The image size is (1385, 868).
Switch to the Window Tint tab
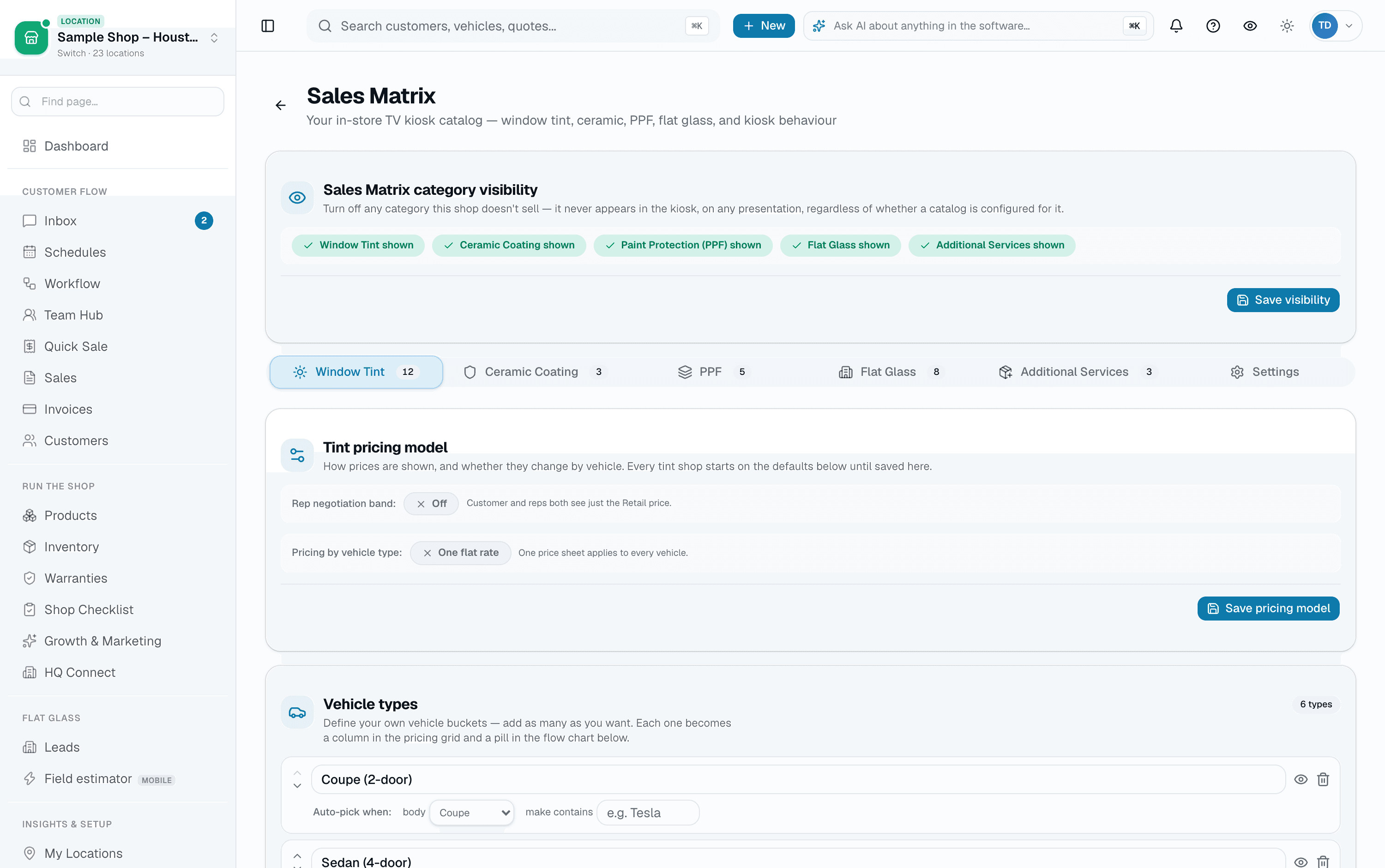[x=356, y=372]
